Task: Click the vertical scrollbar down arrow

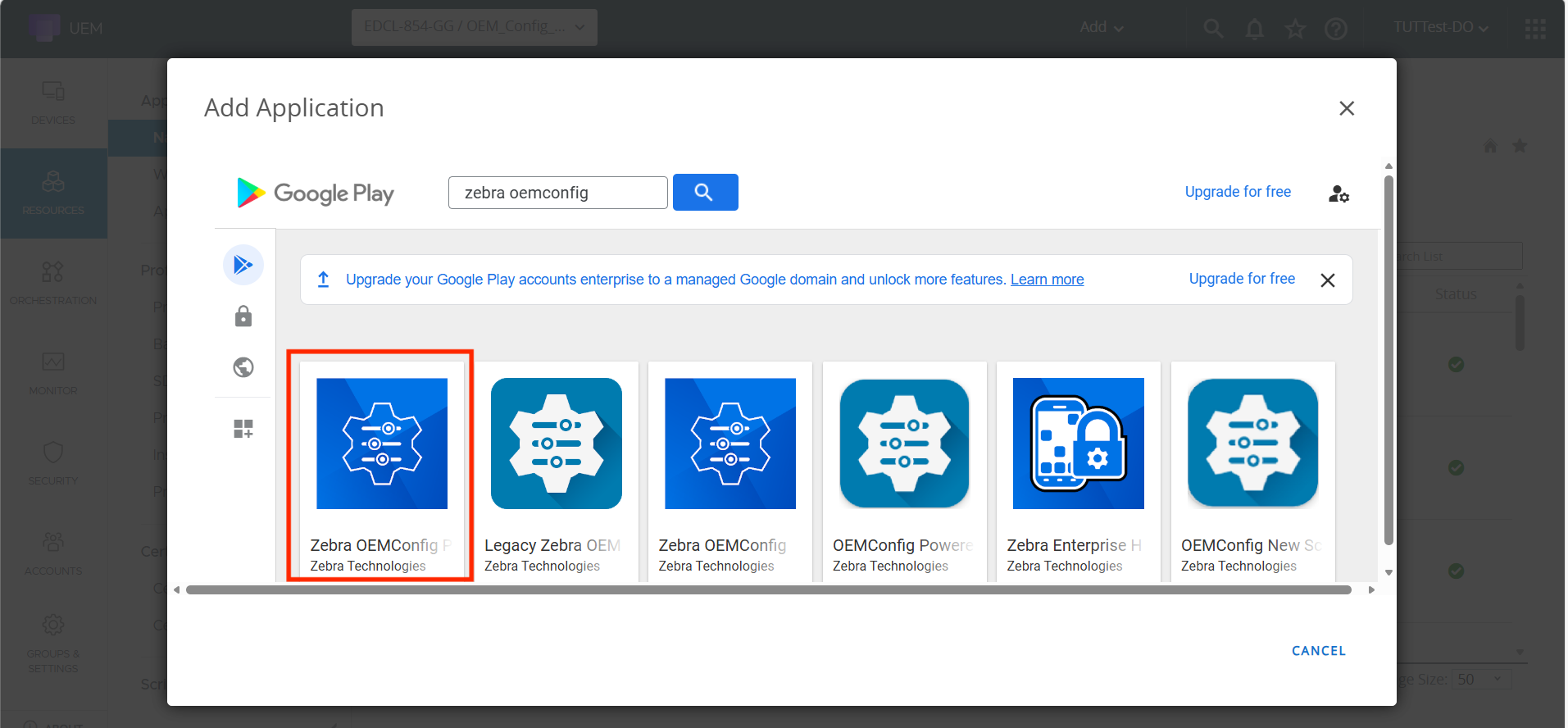Action: tap(1388, 572)
